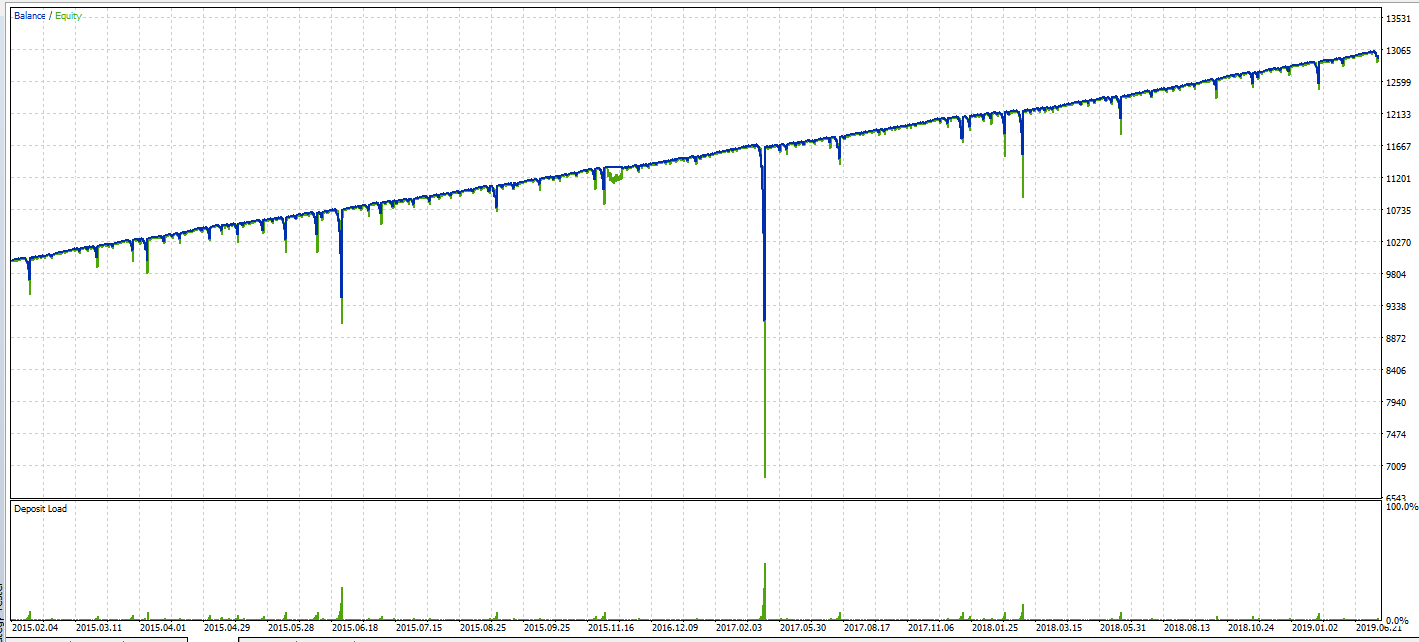Image resolution: width=1419 pixels, height=642 pixels.
Task: Click the 2017.05.30 date label
Action: [804, 628]
